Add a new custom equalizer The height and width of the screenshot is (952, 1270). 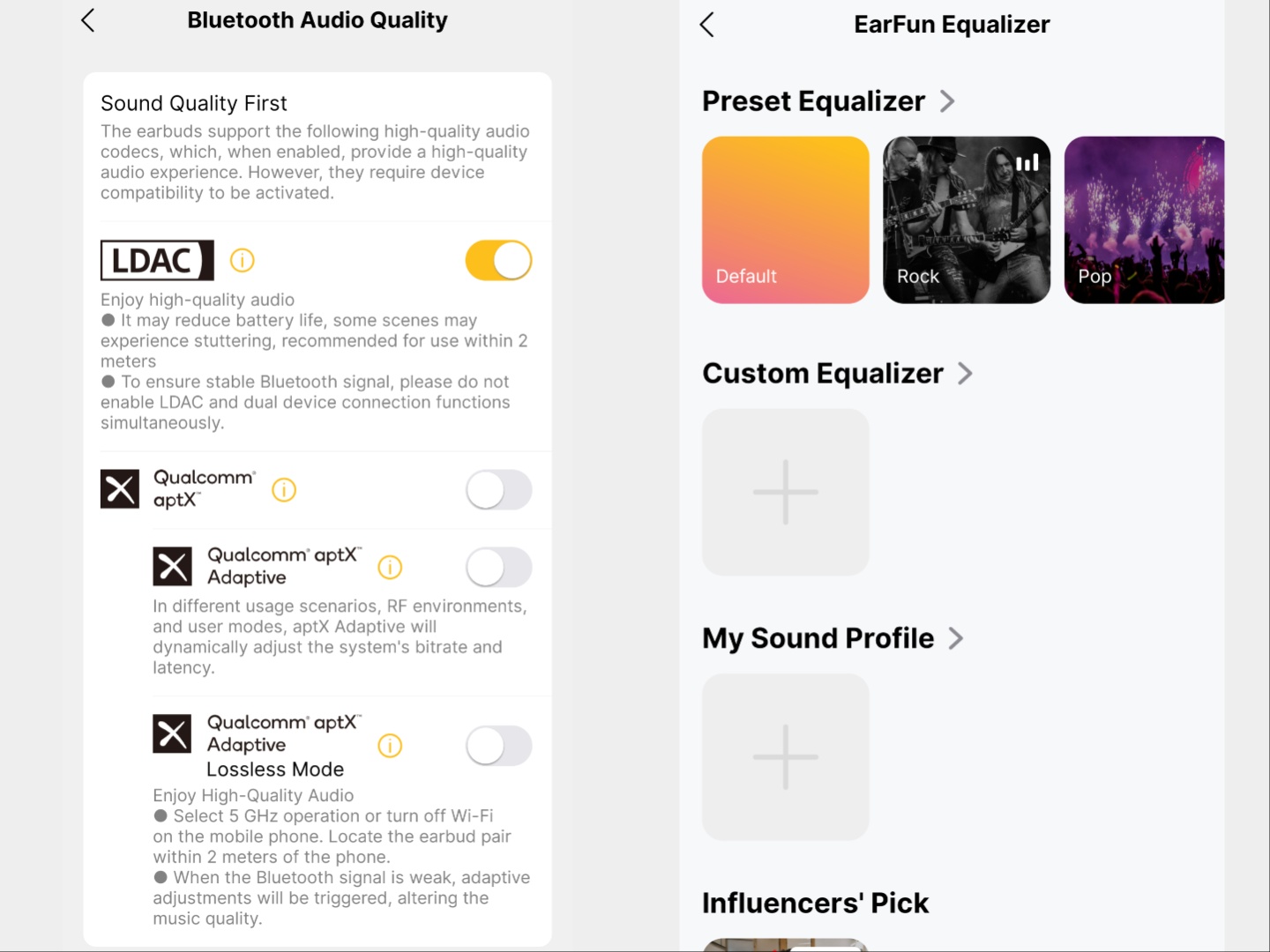click(x=785, y=492)
